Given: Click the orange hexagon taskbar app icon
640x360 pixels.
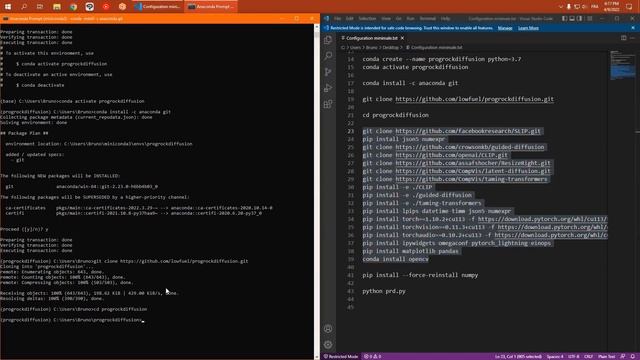Looking at the screenshot, I should (x=122, y=7).
